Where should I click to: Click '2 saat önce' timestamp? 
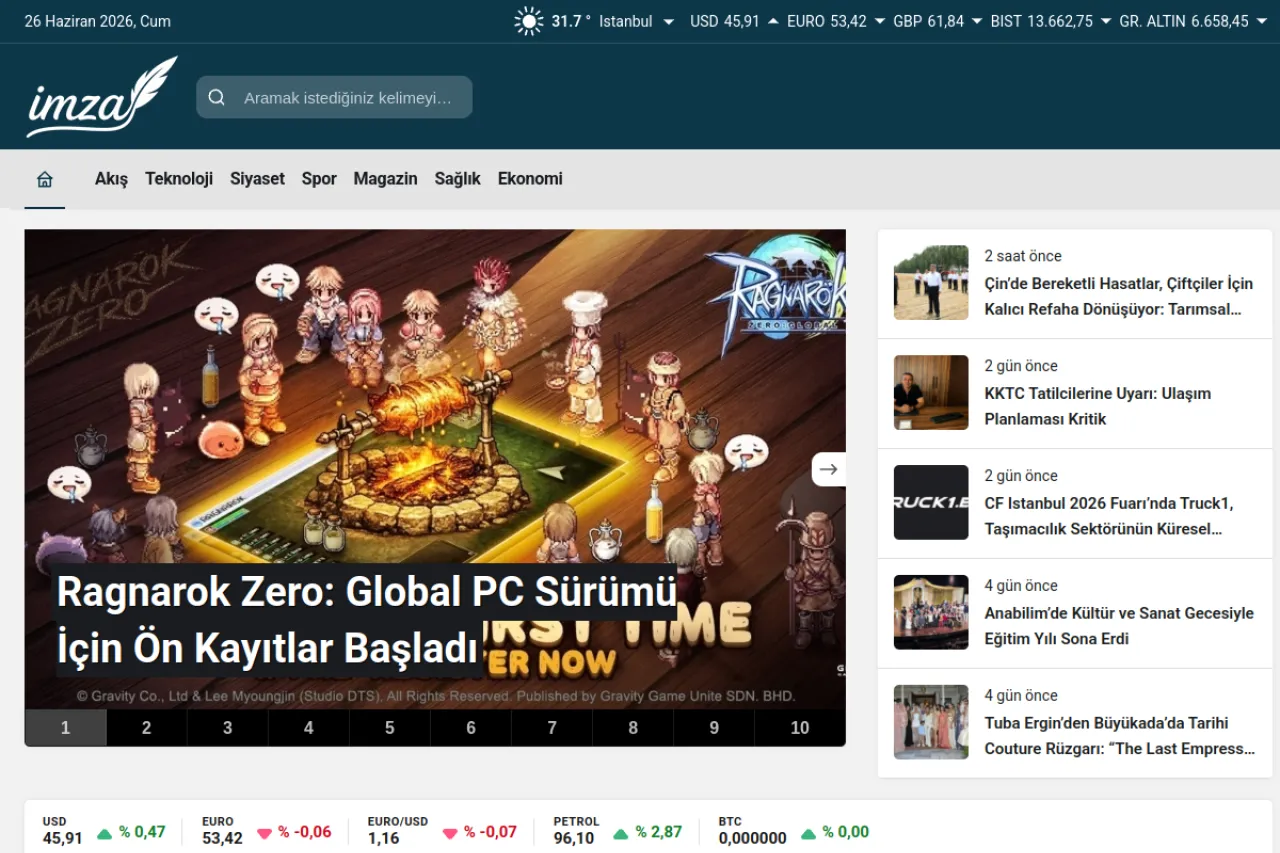1023,256
